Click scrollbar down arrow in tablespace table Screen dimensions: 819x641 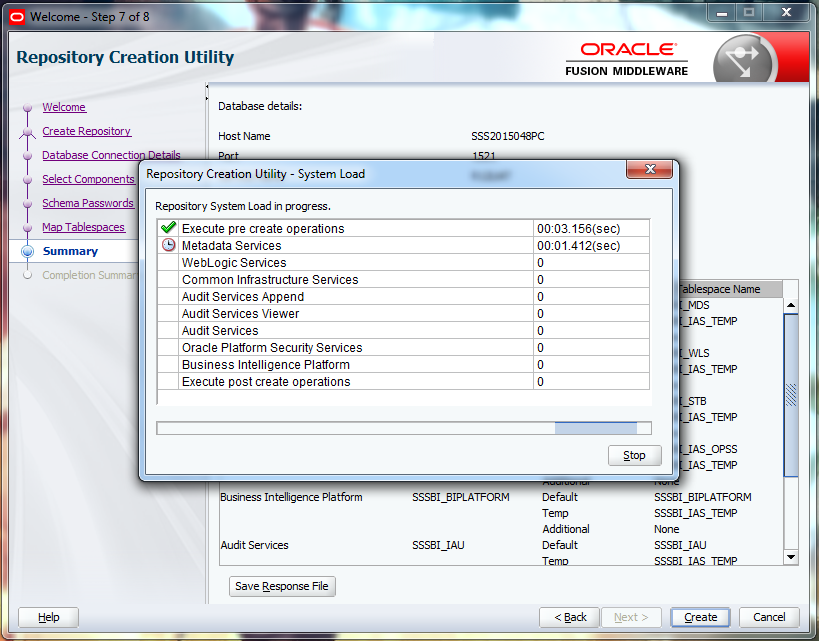point(791,557)
